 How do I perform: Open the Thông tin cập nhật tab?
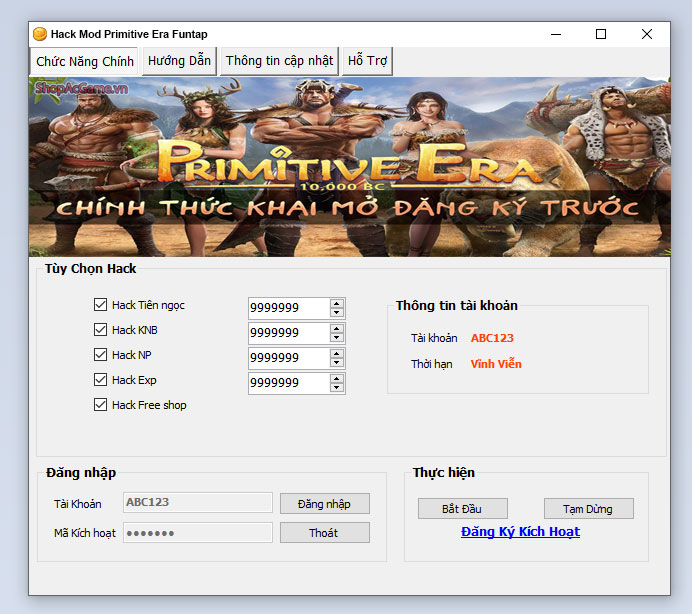[x=279, y=61]
